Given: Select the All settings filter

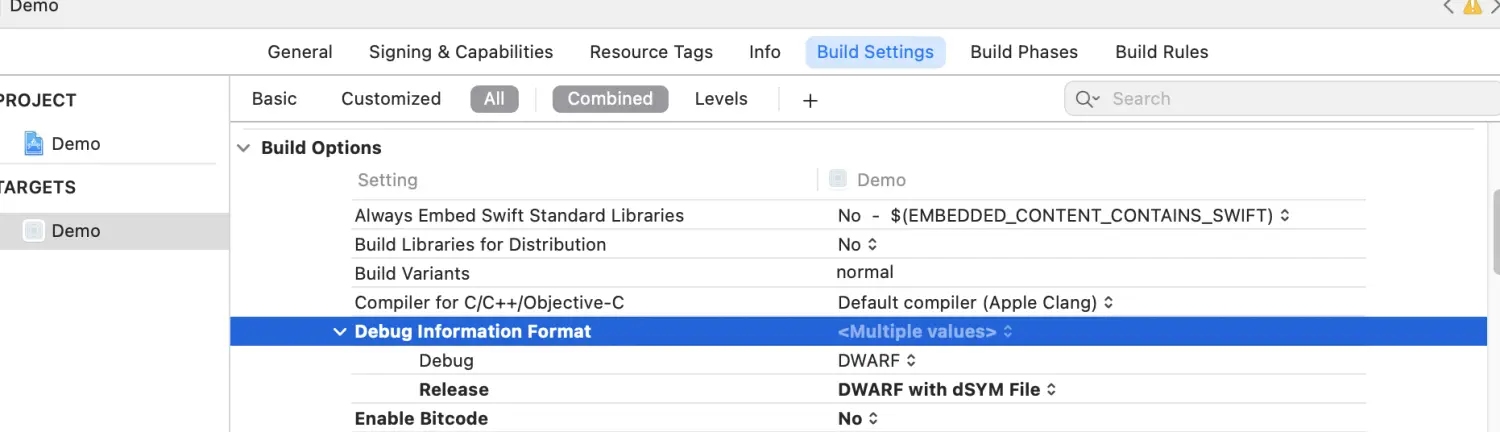Looking at the screenshot, I should click(494, 99).
